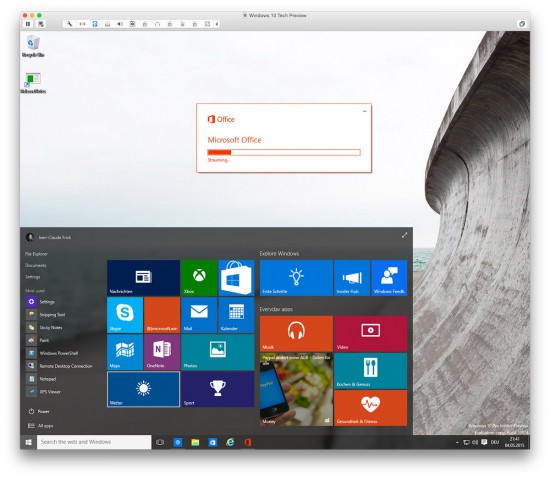Open Task View from the taskbar
The width and height of the screenshot is (550, 478).
click(160, 442)
